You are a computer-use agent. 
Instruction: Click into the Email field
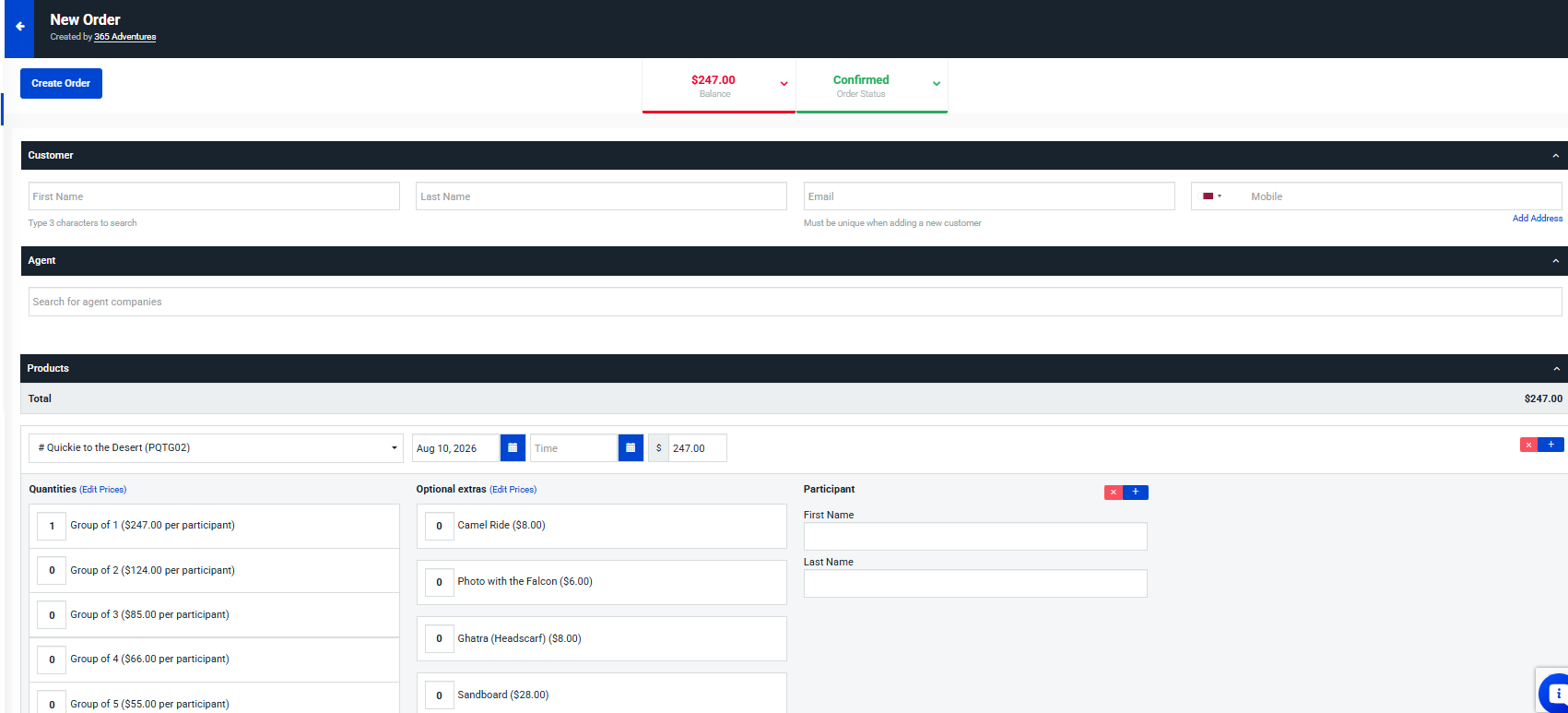[x=989, y=196]
